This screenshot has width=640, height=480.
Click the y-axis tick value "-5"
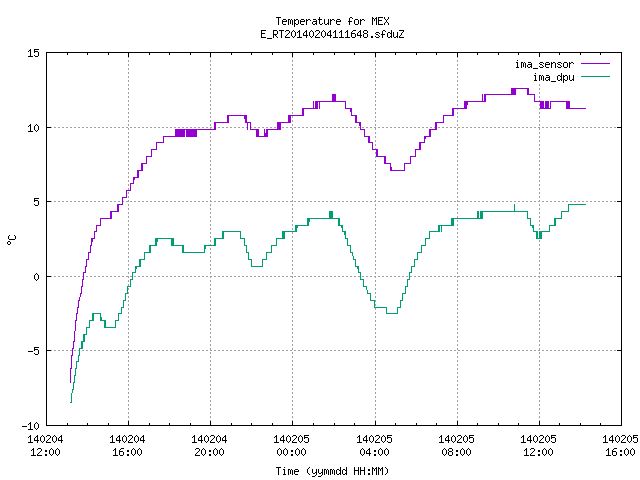[x=33, y=351]
